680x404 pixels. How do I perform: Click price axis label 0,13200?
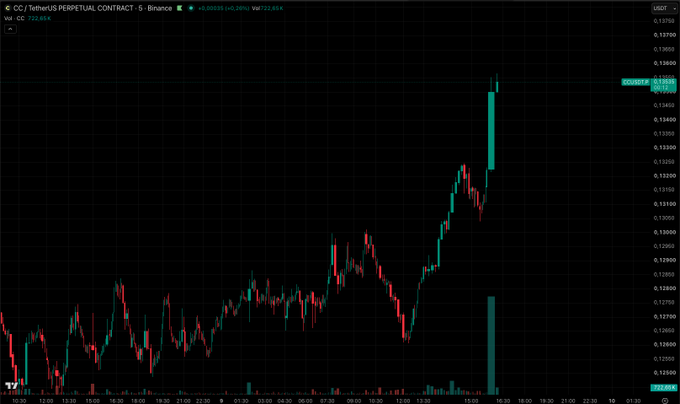pos(664,176)
